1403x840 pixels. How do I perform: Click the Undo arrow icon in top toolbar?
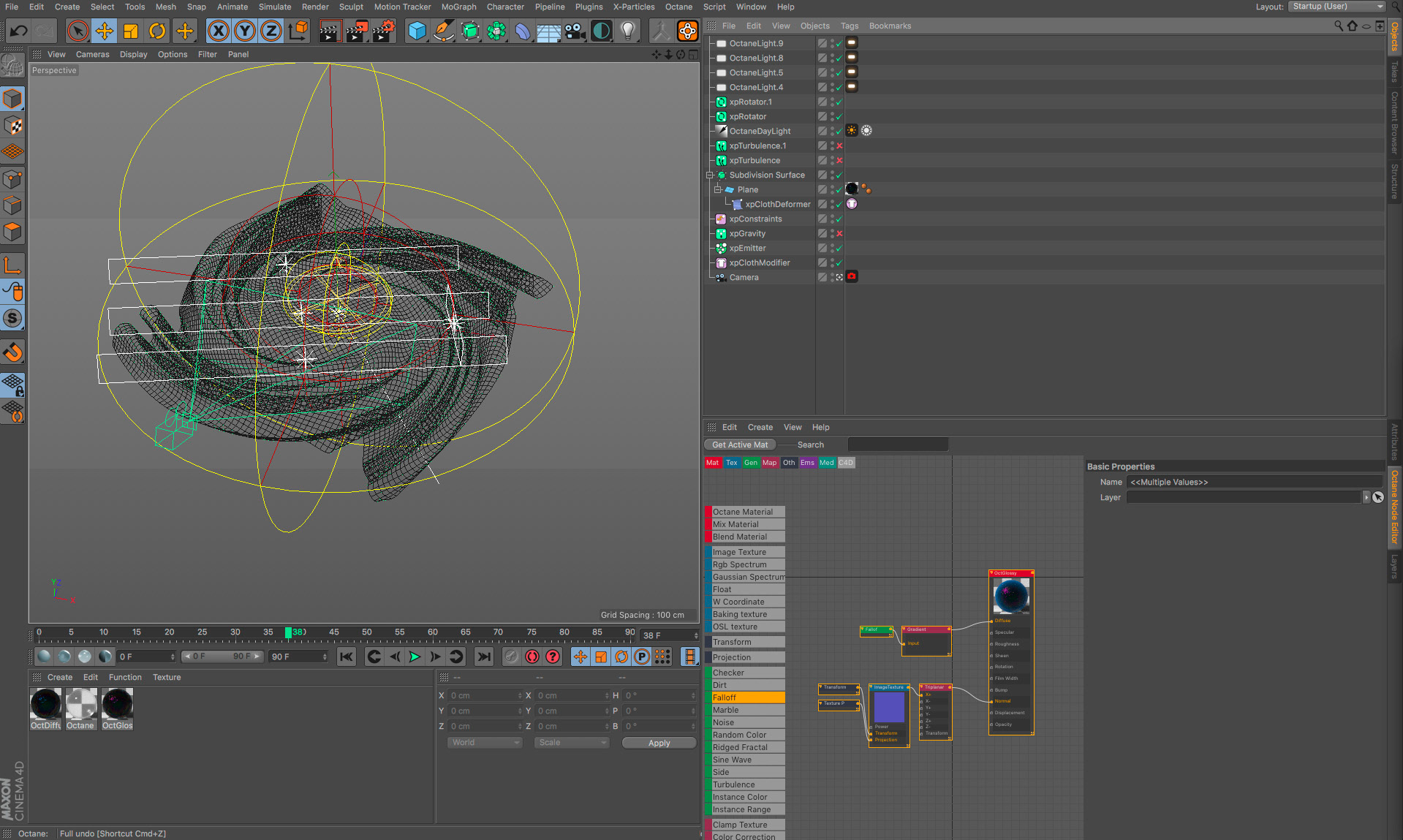(19, 31)
